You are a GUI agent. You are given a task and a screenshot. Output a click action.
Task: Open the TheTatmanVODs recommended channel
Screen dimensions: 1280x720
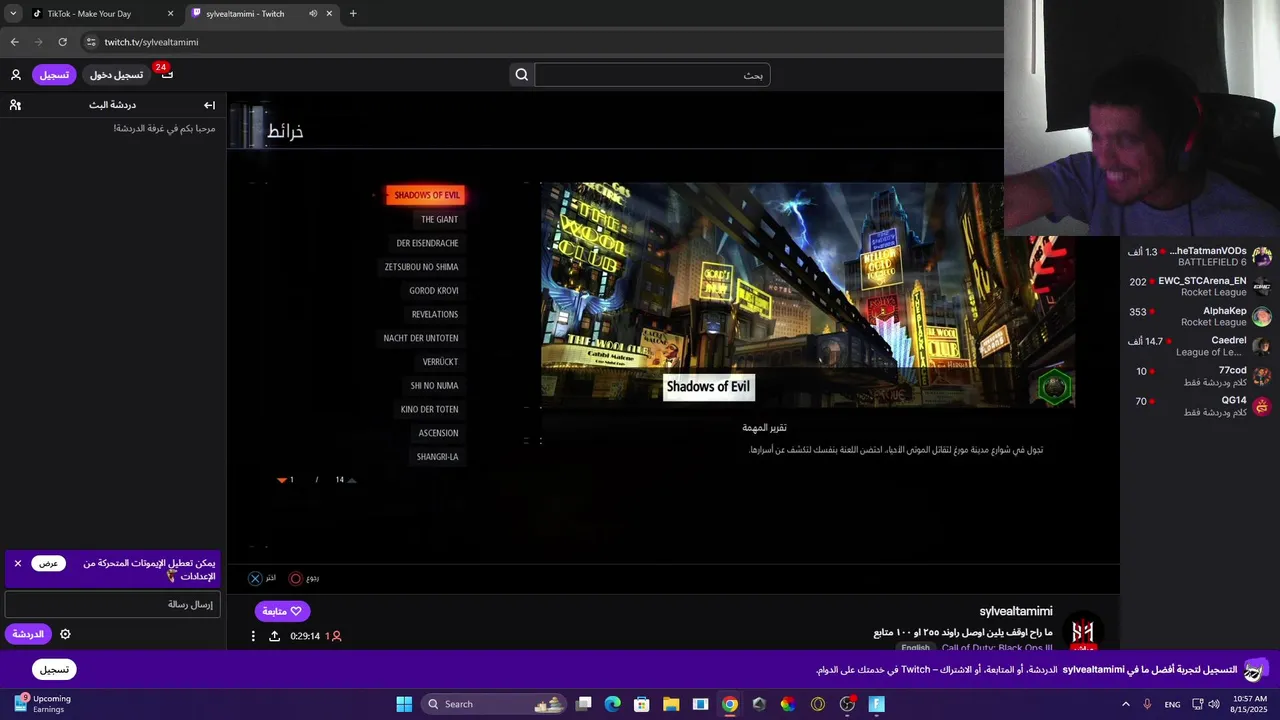(1198, 257)
